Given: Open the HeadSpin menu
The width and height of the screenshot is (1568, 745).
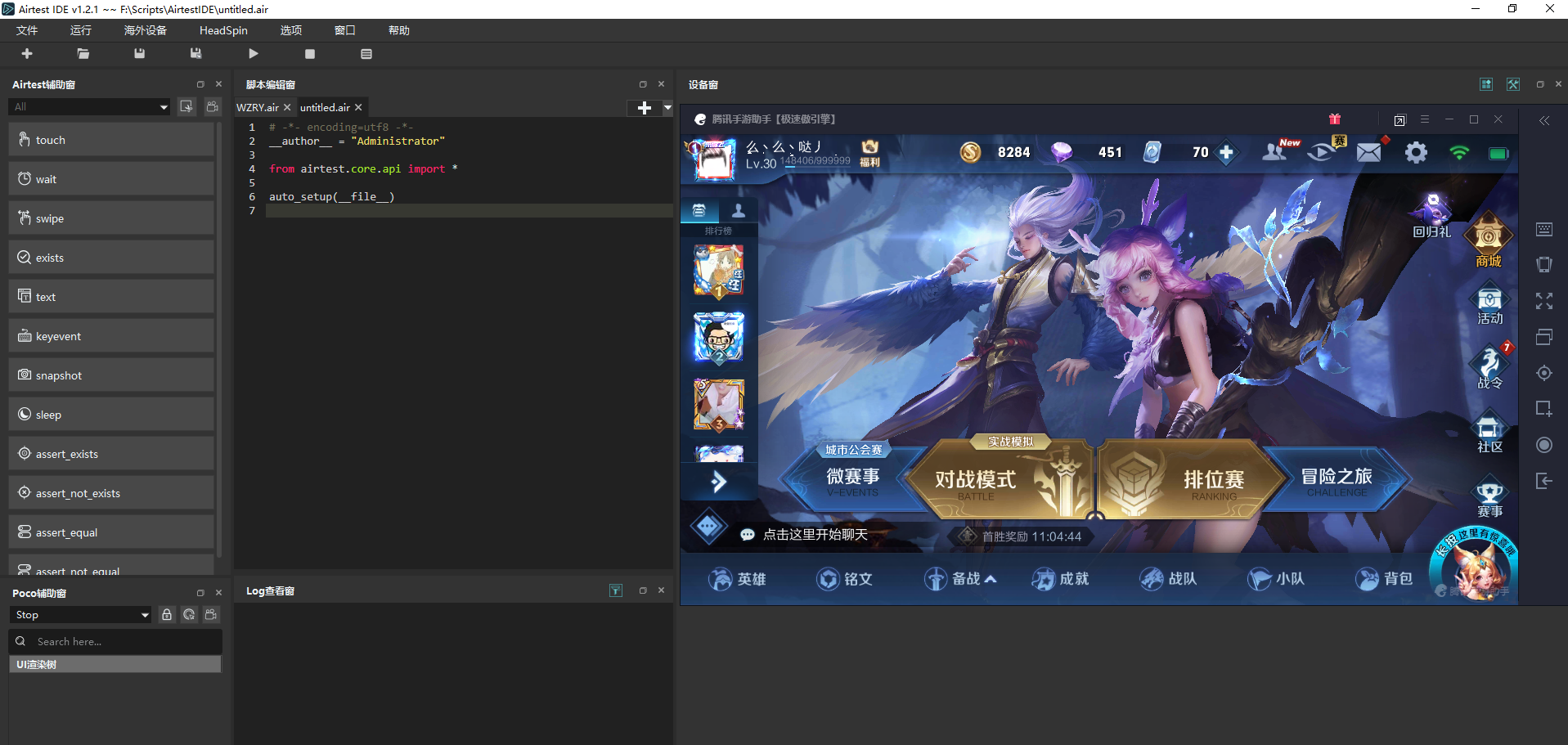Looking at the screenshot, I should (x=223, y=30).
